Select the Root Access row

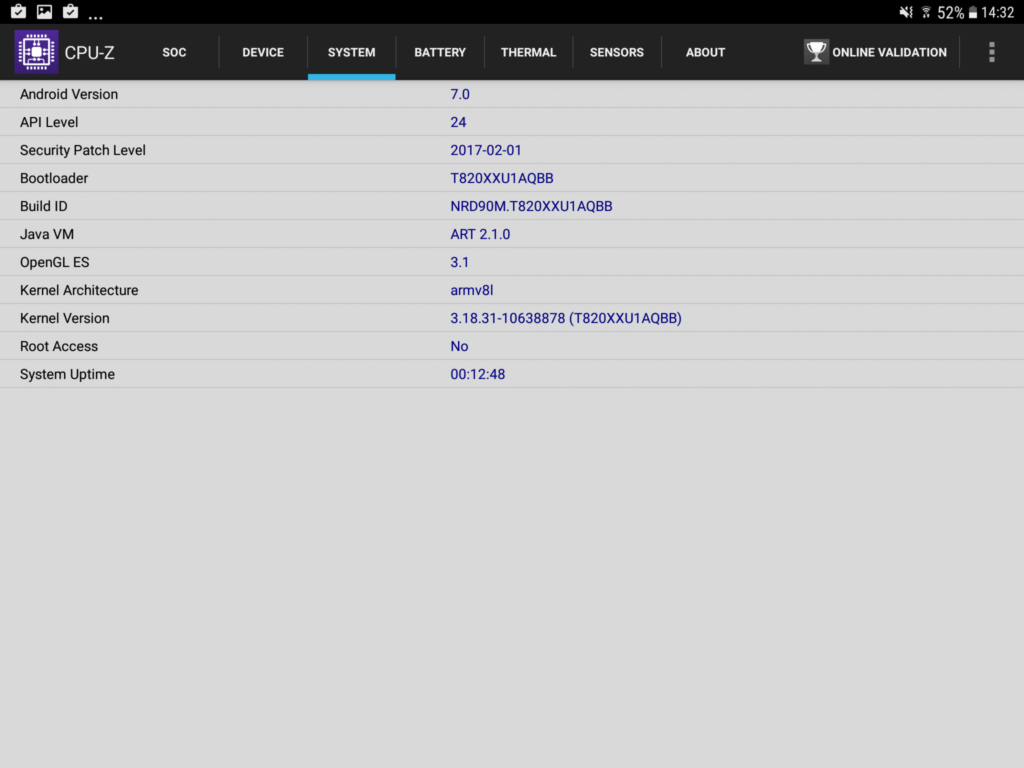(512, 346)
